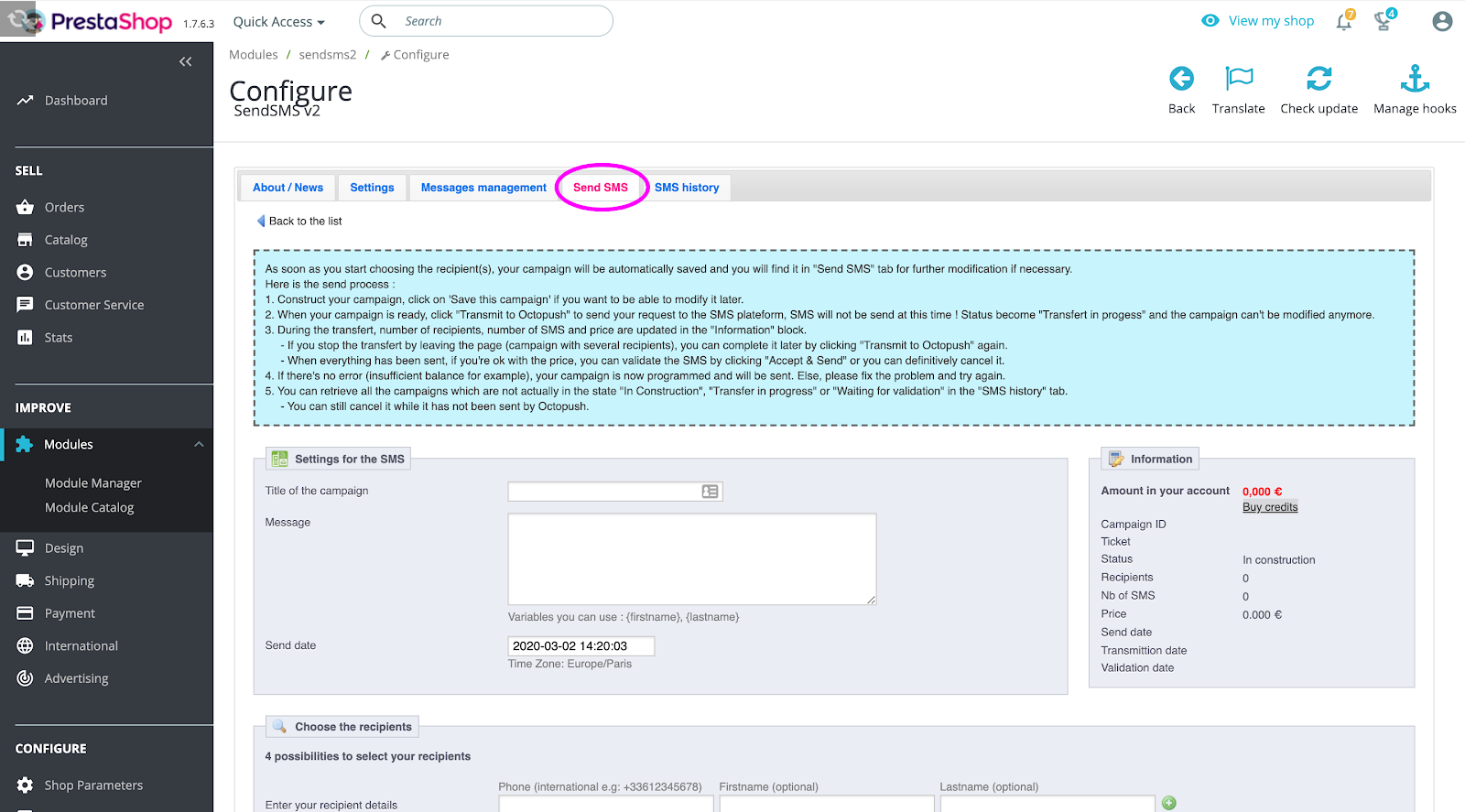Click the Customers person icon

pyautogui.click(x=25, y=272)
